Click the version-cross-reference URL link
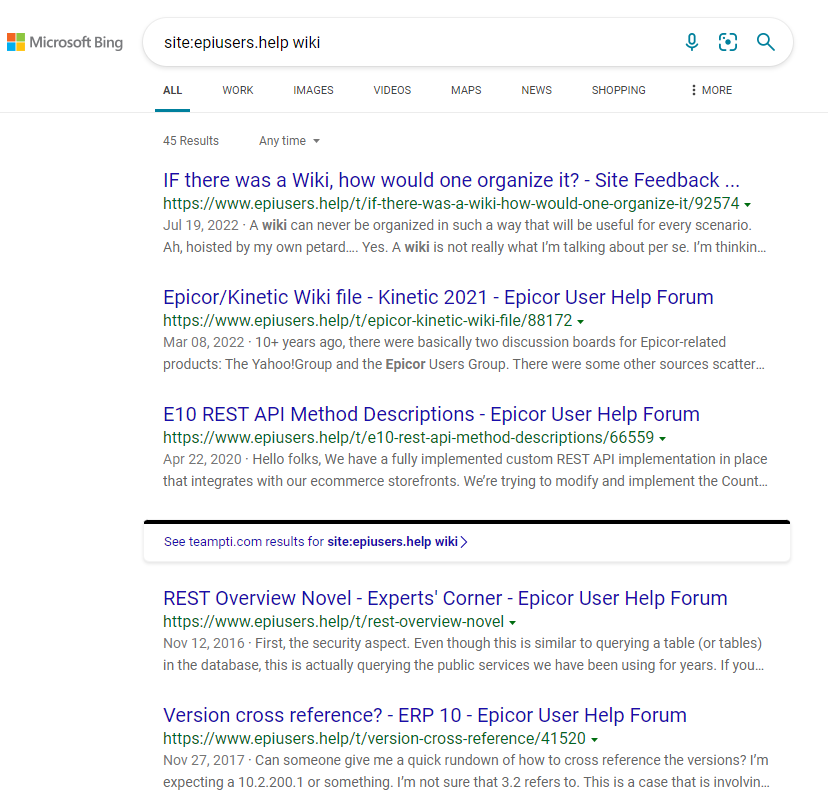The image size is (828, 804). [374, 739]
